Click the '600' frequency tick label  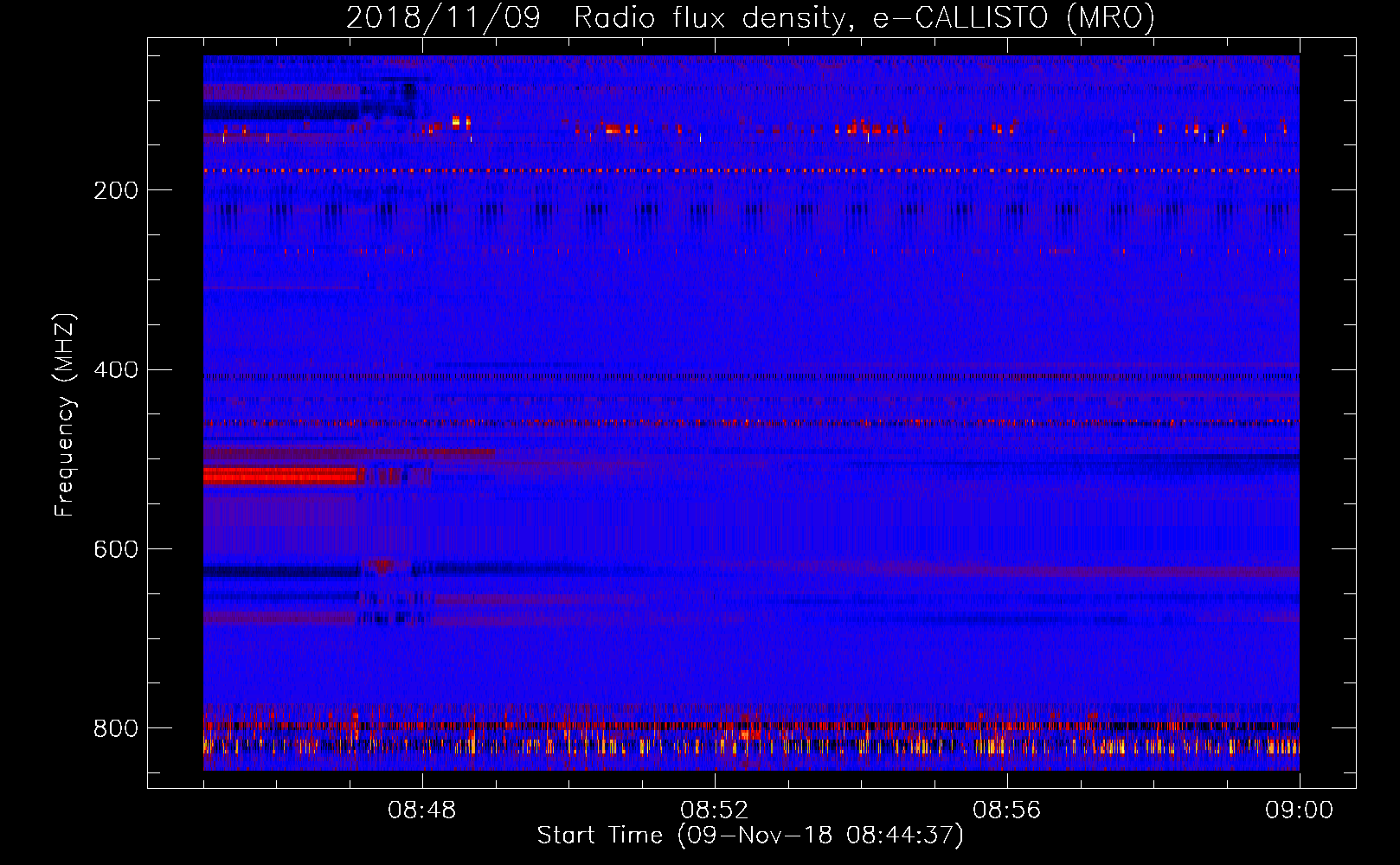(116, 549)
